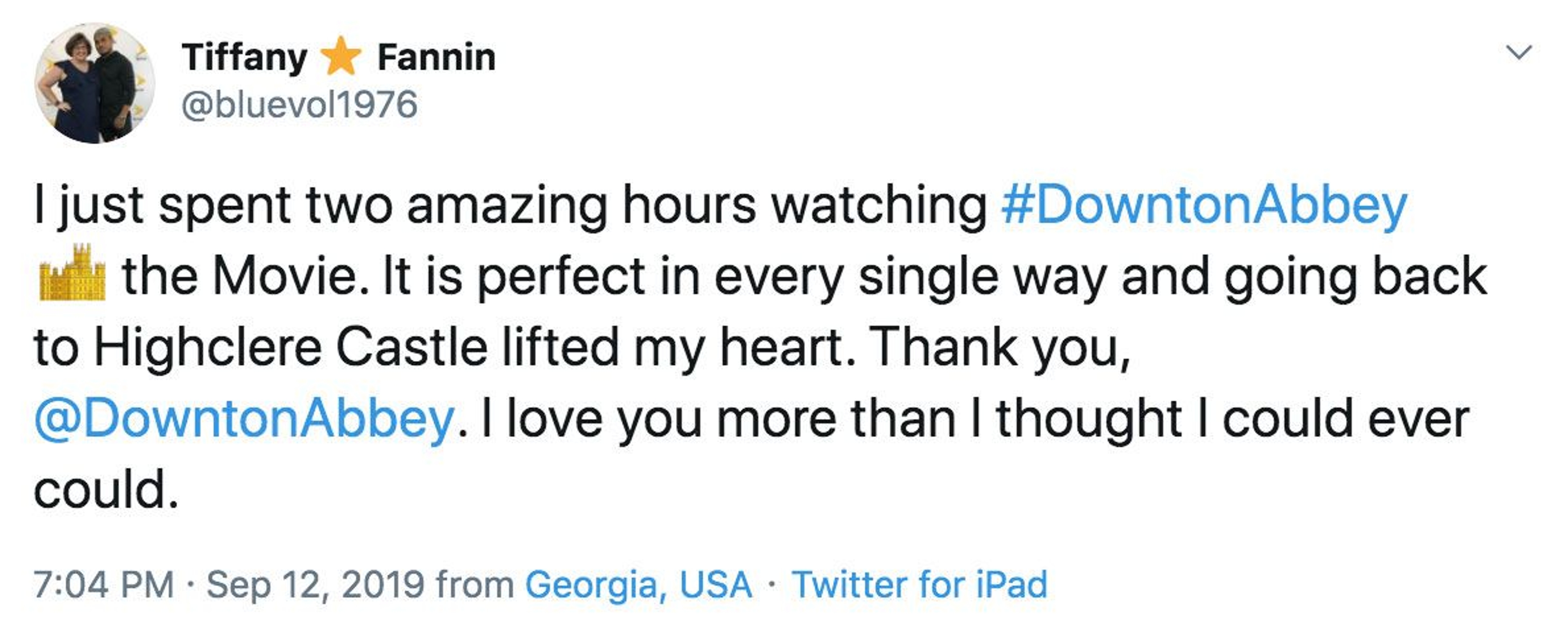
Task: Click the @bluevol1976 handle
Action: tap(299, 105)
